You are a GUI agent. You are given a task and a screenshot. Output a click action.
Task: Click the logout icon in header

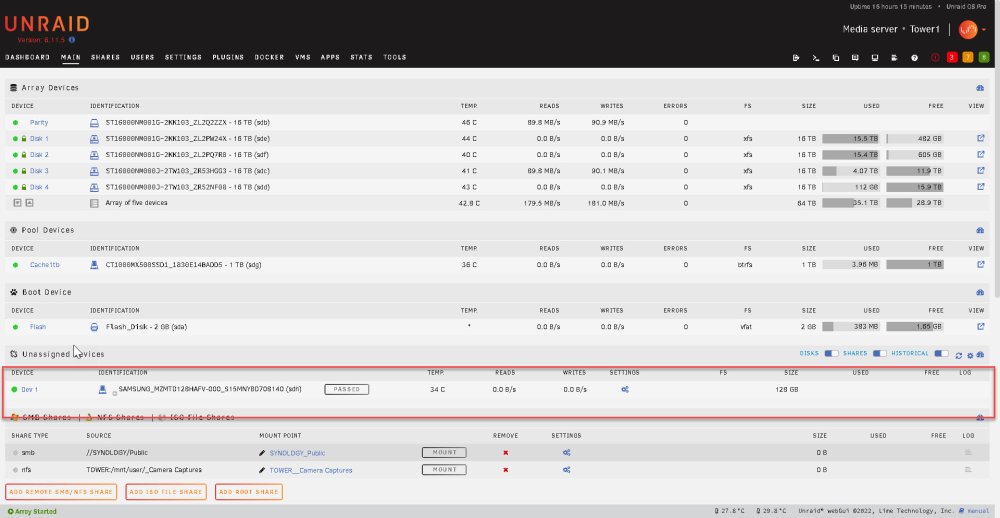point(796,57)
